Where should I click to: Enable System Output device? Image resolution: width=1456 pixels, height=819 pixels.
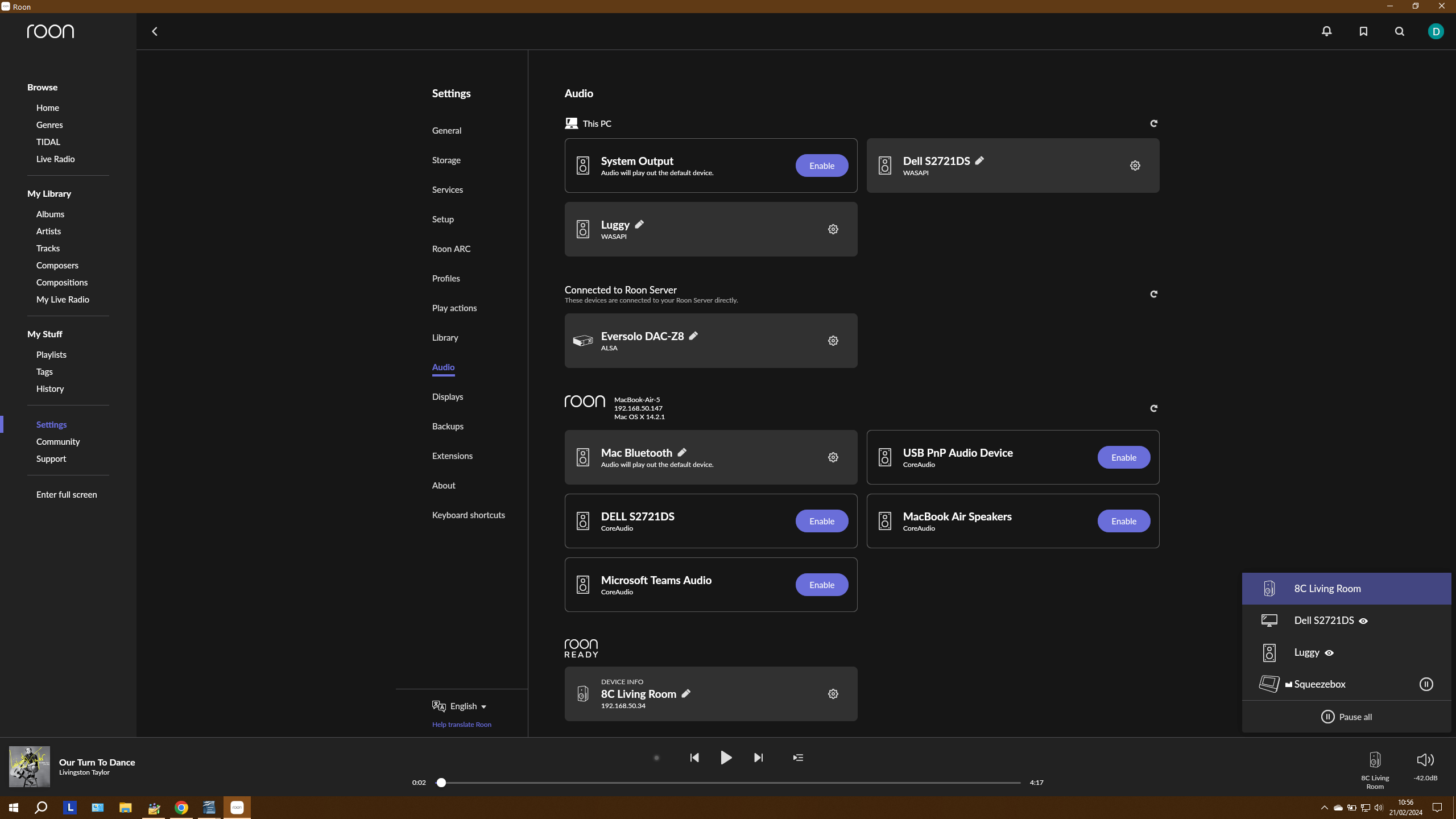tap(822, 166)
